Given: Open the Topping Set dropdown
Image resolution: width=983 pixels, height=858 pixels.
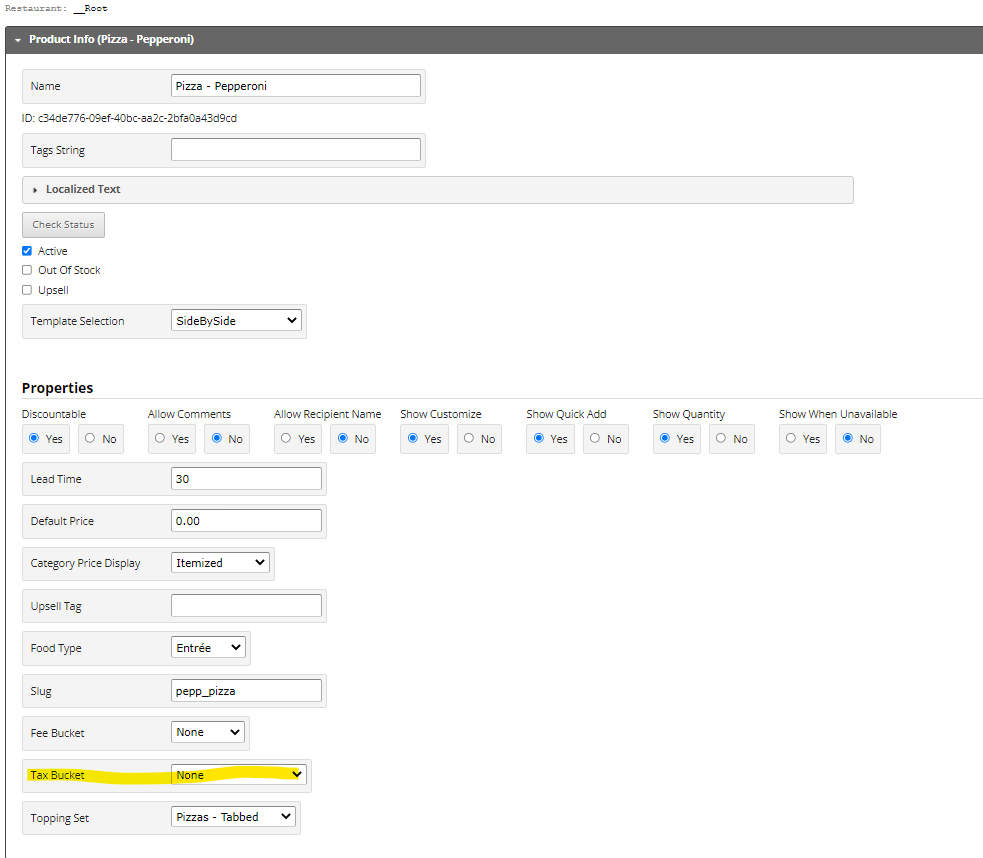Looking at the screenshot, I should coord(233,817).
